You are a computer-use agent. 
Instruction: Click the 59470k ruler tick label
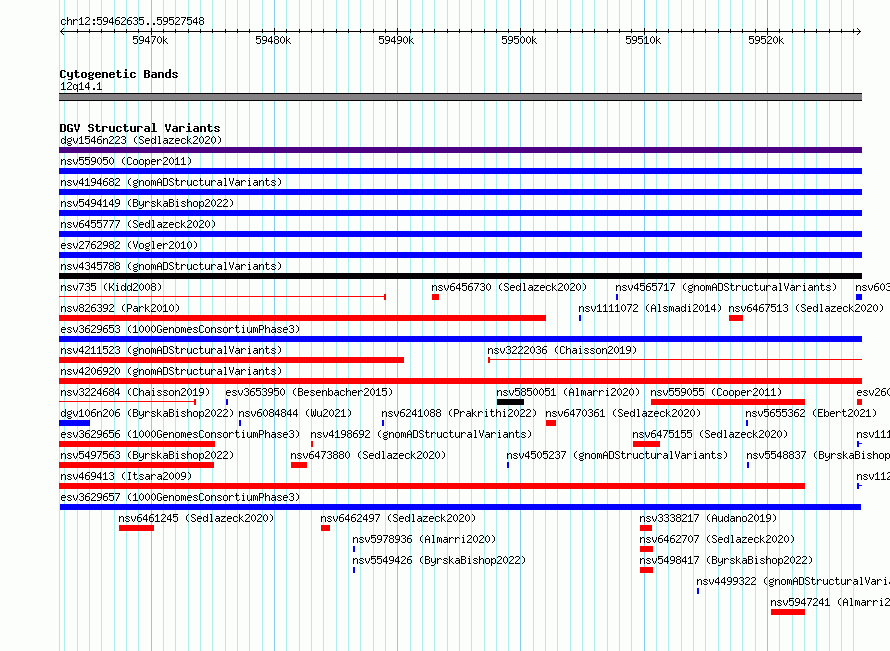tap(150, 40)
